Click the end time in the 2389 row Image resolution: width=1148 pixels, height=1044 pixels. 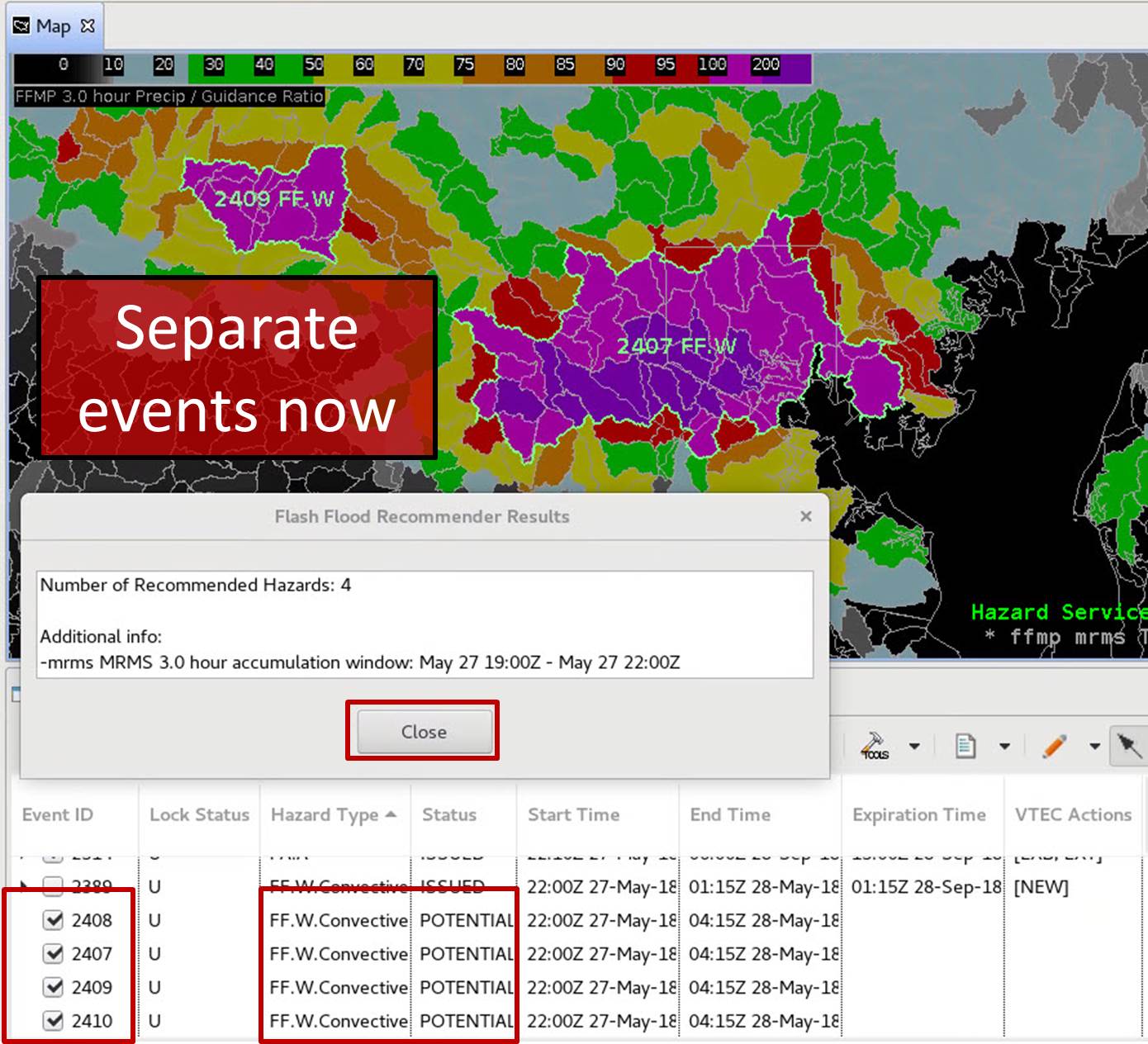764,887
